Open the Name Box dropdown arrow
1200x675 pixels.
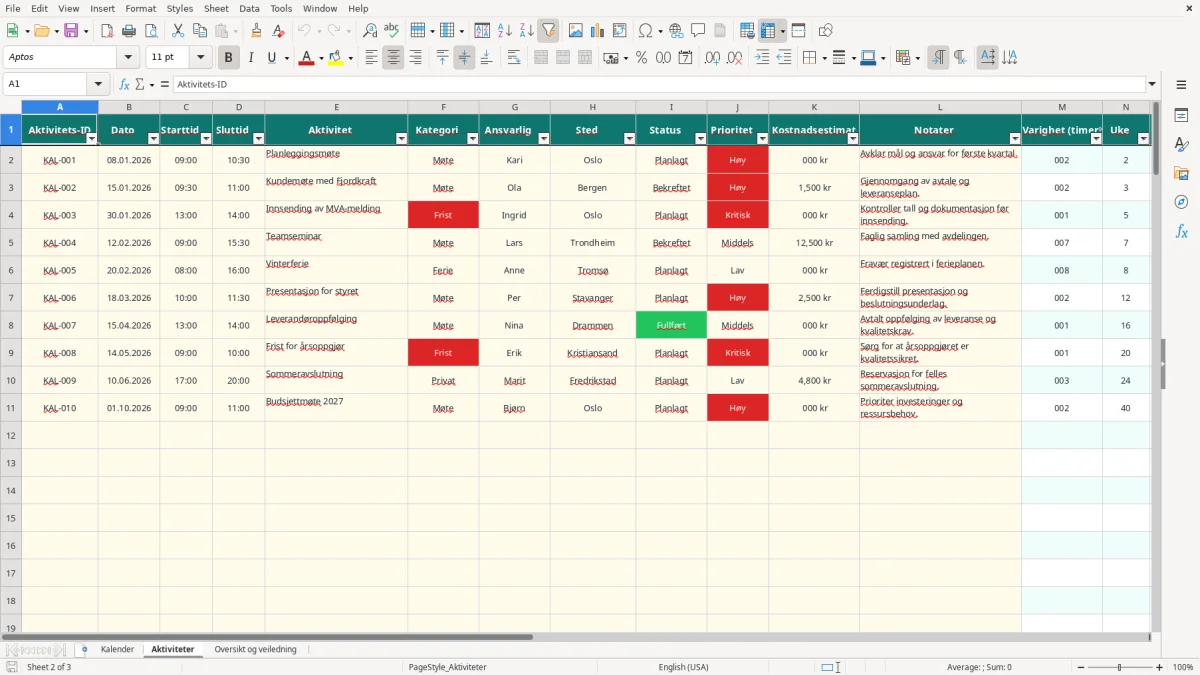click(x=98, y=84)
